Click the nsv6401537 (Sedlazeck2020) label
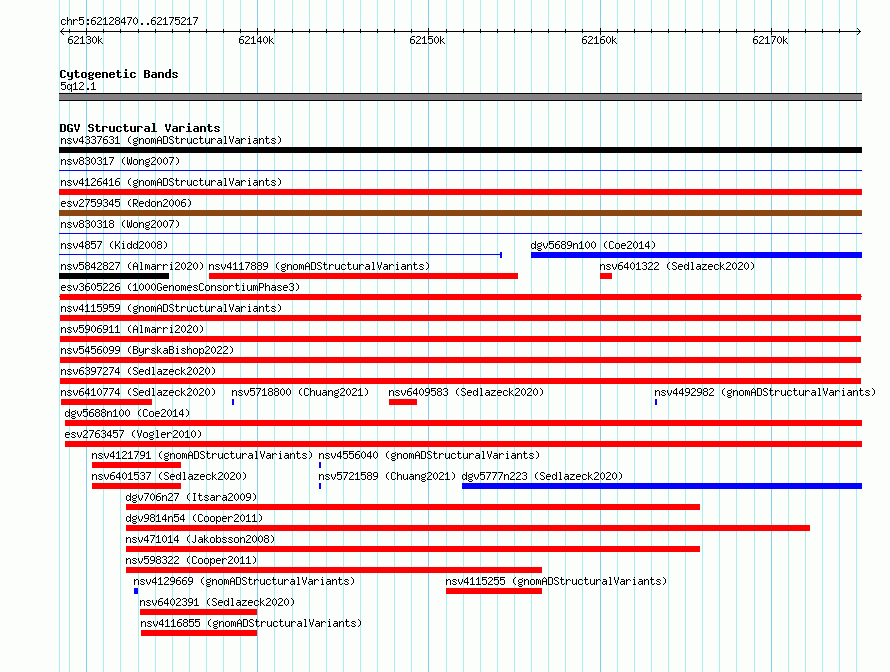The height and width of the screenshot is (672, 890). coord(169,476)
